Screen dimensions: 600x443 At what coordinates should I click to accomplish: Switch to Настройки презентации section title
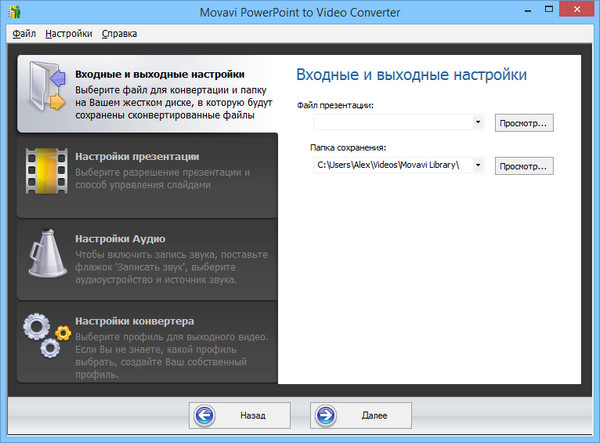point(137,156)
